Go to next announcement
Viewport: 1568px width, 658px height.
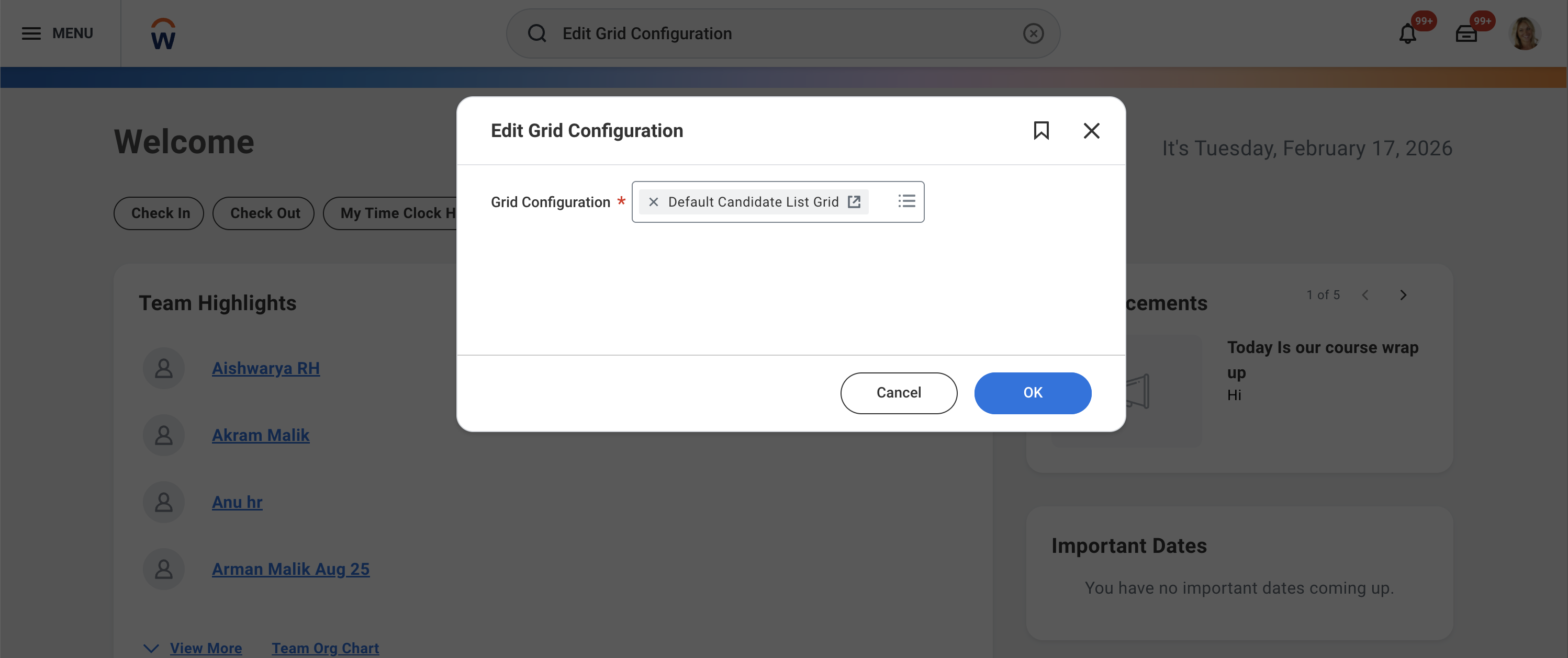pyautogui.click(x=1403, y=295)
